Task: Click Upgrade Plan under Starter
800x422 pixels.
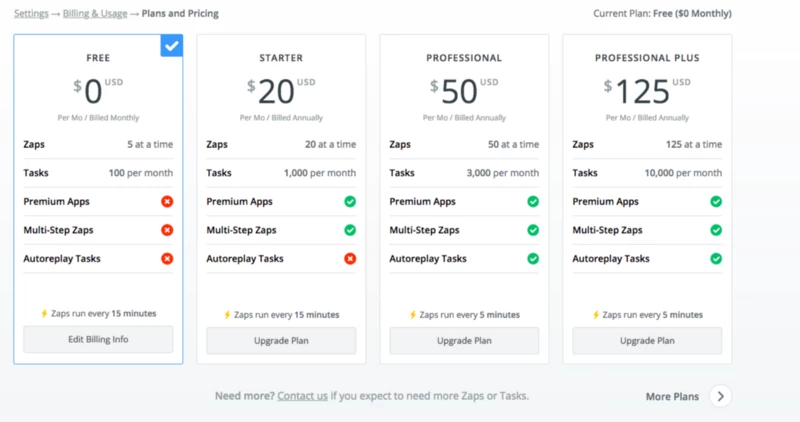Action: click(281, 340)
